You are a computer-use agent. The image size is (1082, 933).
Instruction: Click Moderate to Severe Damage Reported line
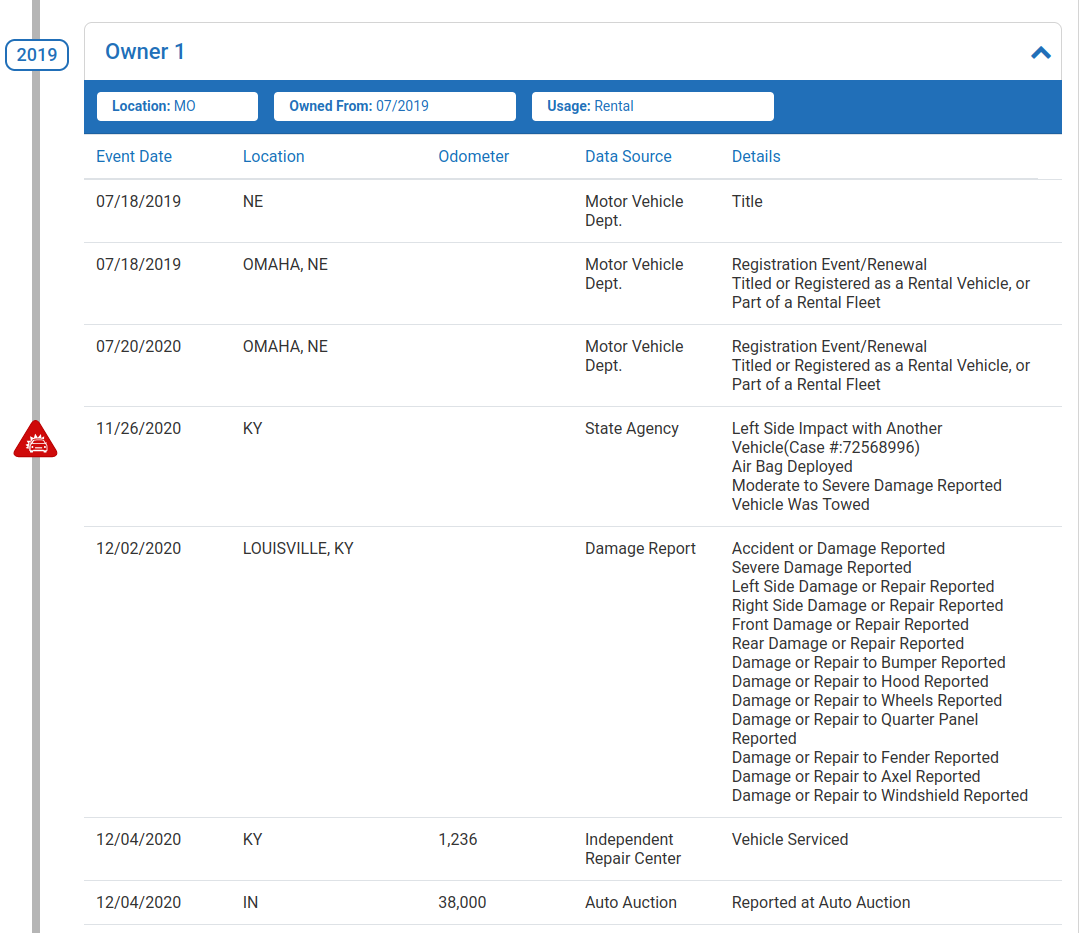click(866, 486)
